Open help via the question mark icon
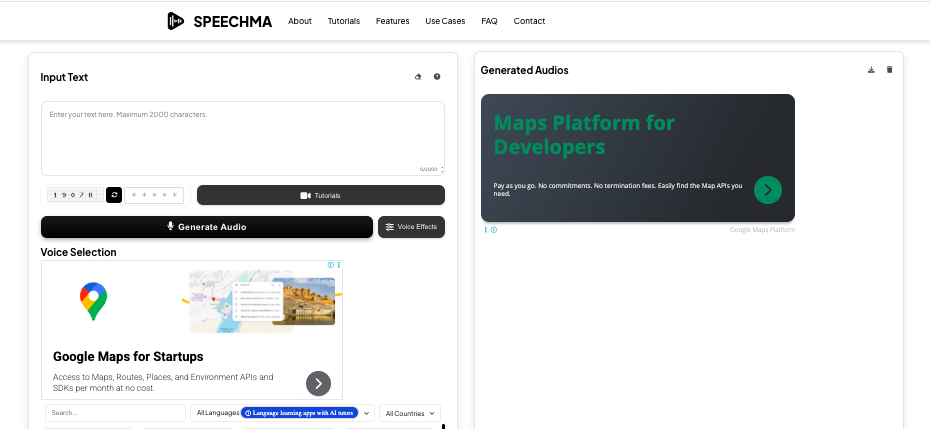 point(437,77)
